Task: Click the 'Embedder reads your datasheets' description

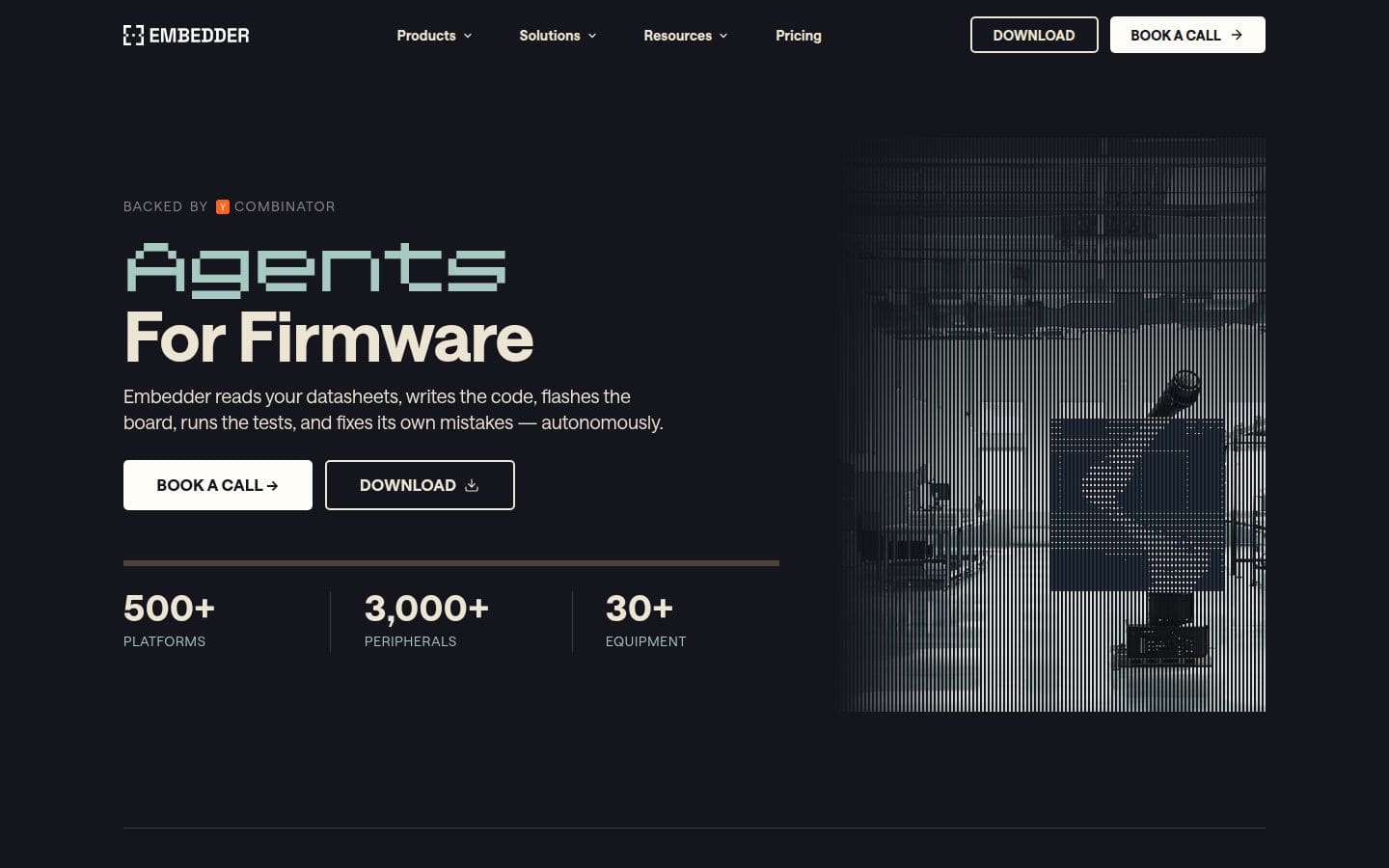Action: click(394, 410)
